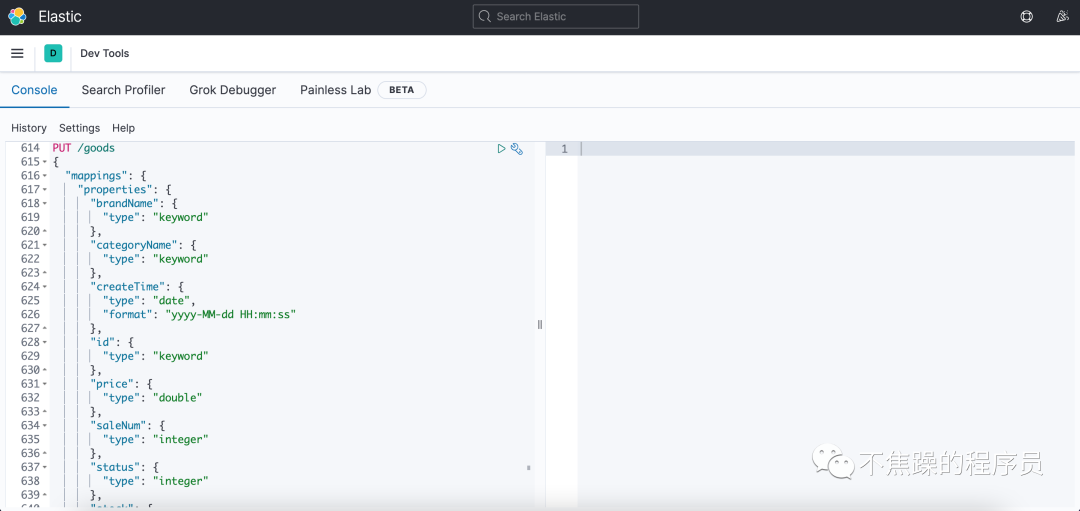Screen dimensions: 1080x511
Task: Click the "keyword" value on line 619
Action: (181, 217)
